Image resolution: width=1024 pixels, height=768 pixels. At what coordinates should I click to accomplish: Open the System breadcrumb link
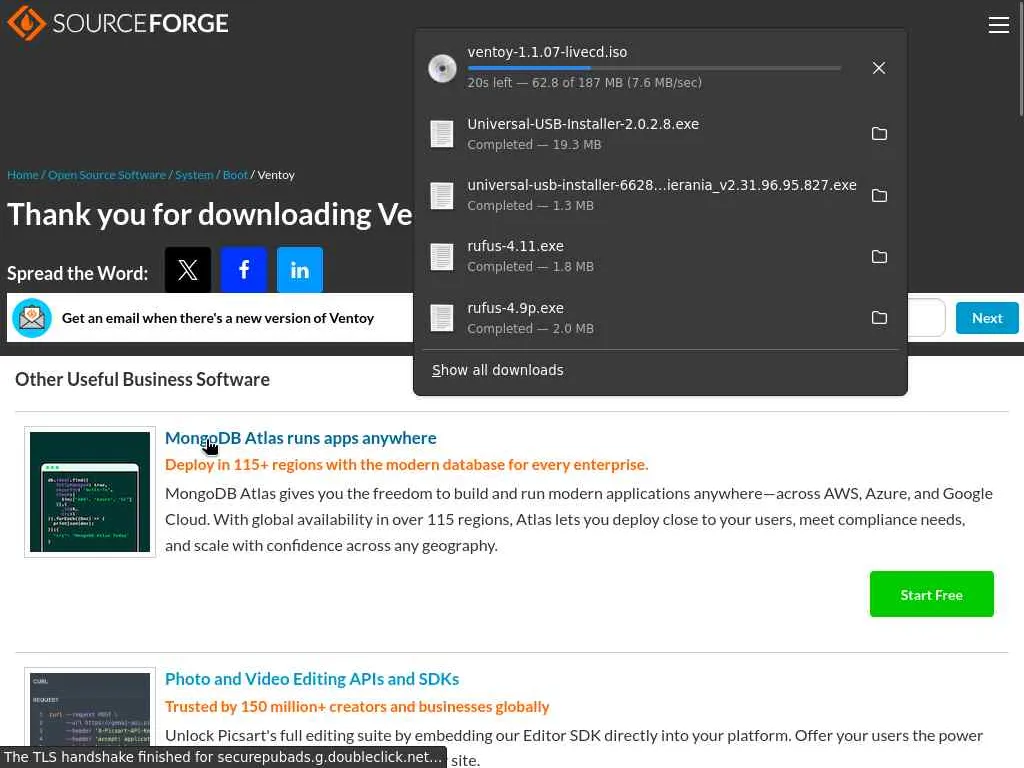tap(194, 175)
